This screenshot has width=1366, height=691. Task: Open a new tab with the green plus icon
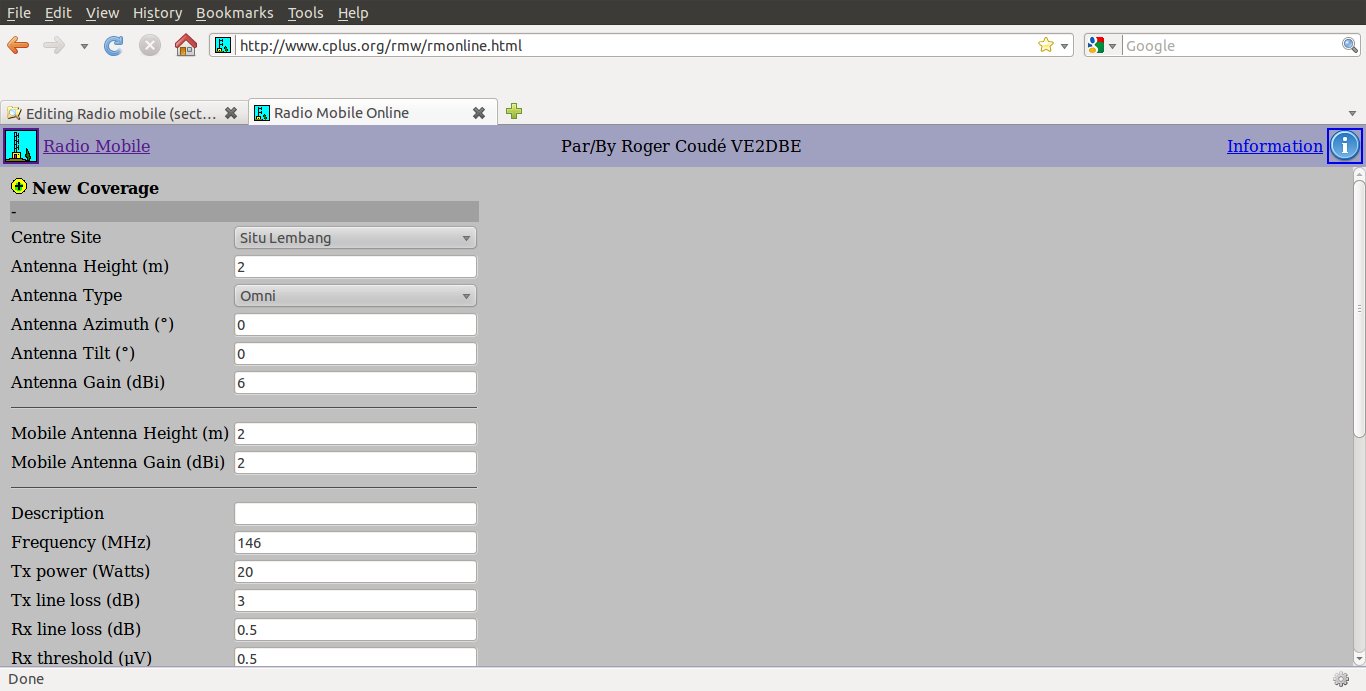click(x=514, y=112)
